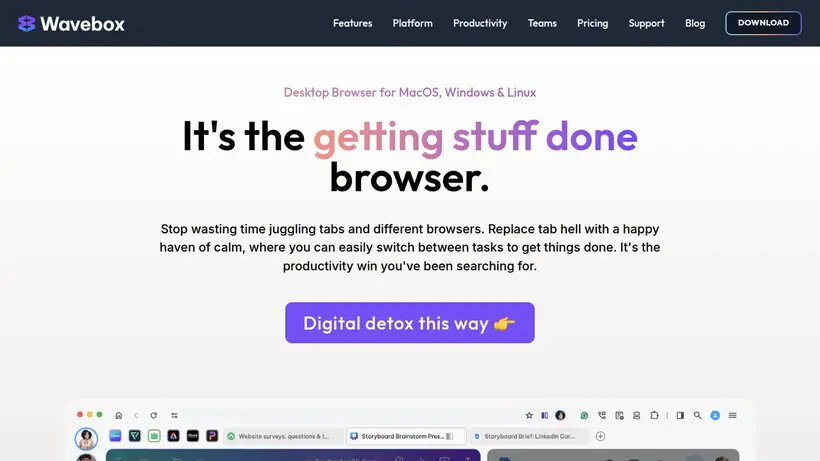Click the phone call icon in toolbar
This screenshot has height=461, width=820.
(602, 416)
